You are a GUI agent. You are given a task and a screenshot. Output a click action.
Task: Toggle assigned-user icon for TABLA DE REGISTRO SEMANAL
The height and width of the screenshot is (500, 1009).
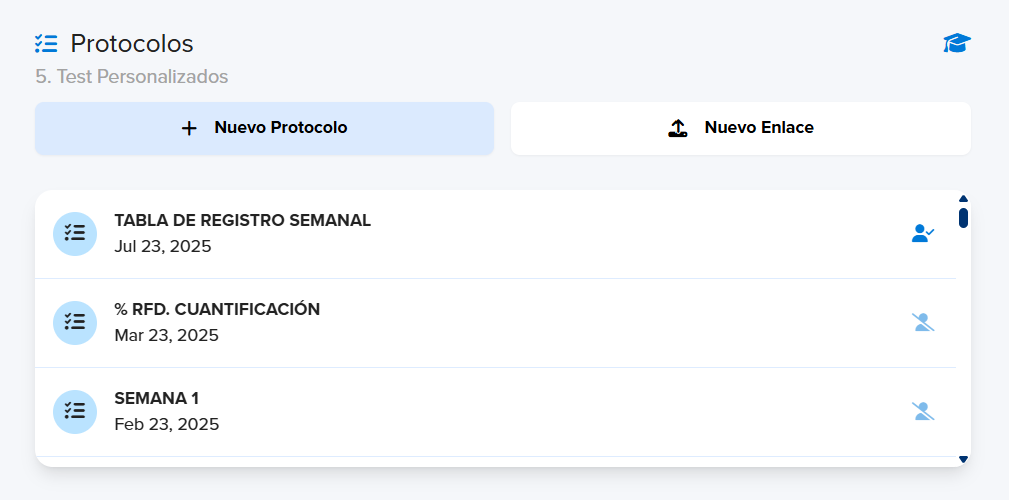[923, 233]
